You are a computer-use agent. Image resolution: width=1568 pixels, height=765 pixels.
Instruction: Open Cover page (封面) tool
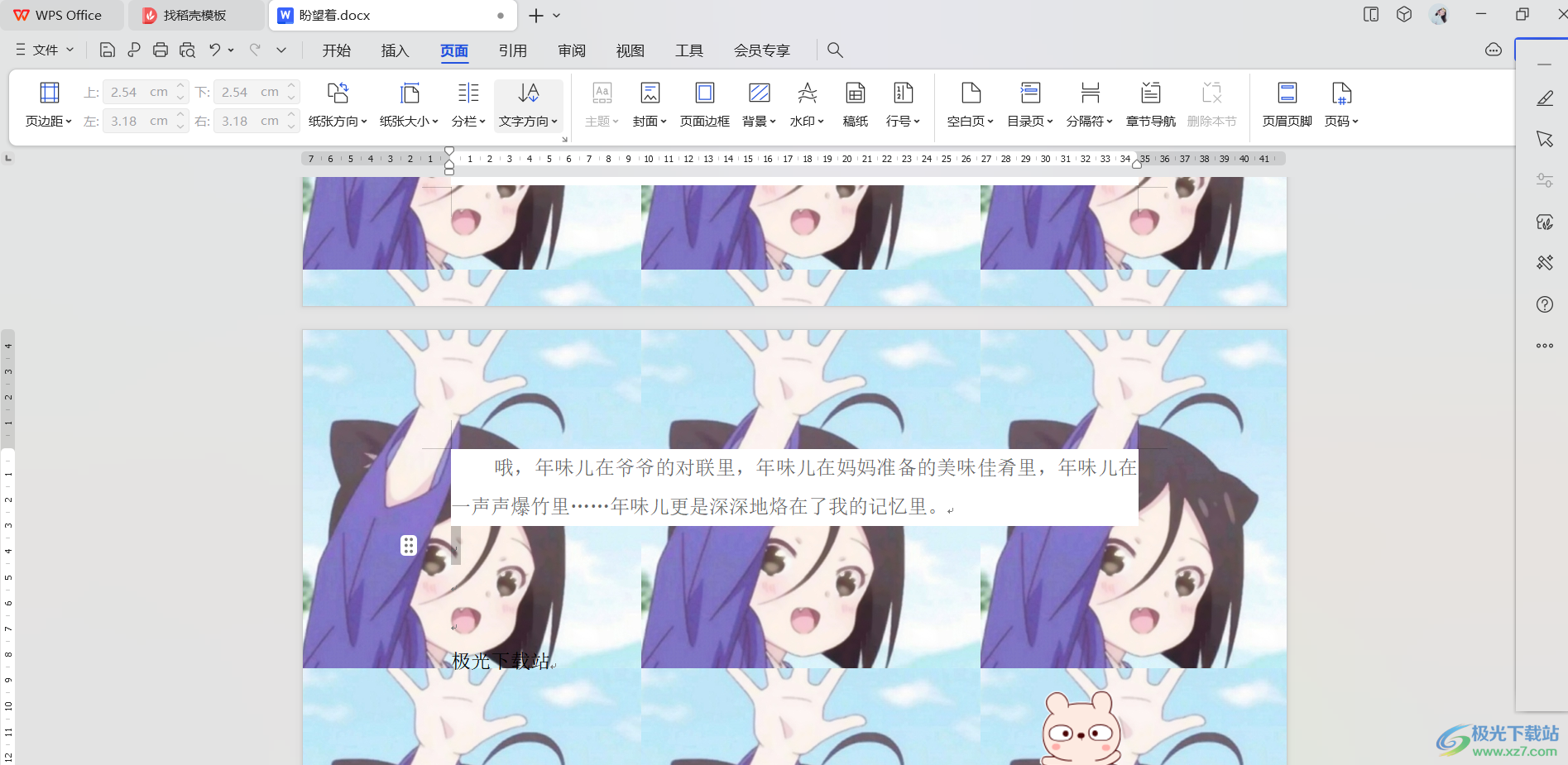click(650, 105)
